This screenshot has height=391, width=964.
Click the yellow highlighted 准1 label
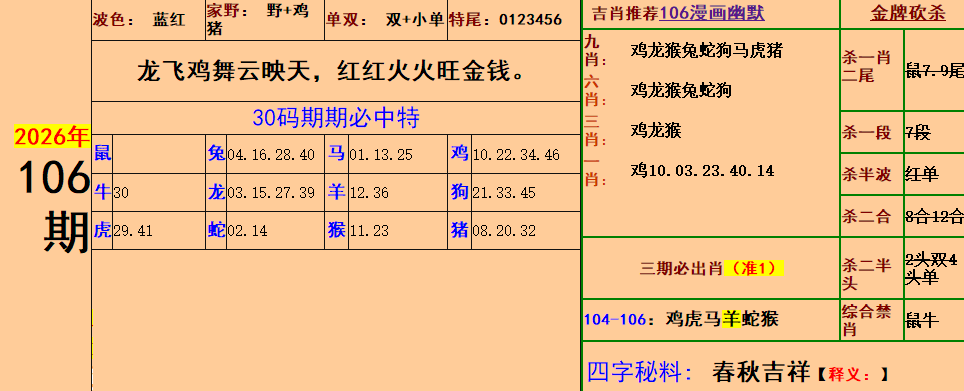[x=754, y=269]
